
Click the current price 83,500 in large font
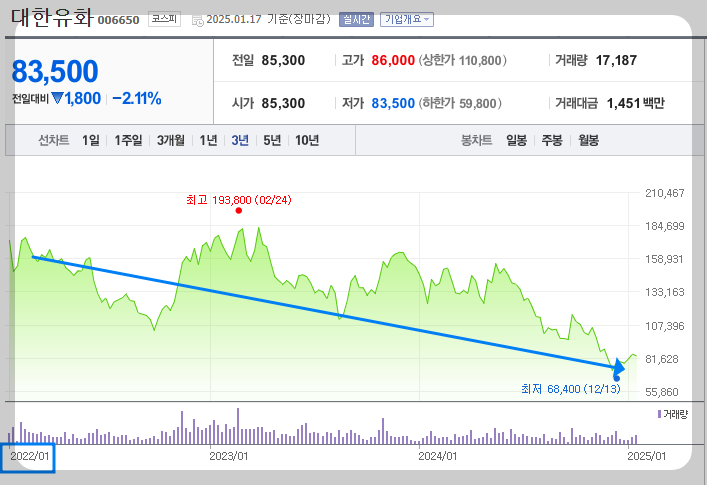click(55, 71)
